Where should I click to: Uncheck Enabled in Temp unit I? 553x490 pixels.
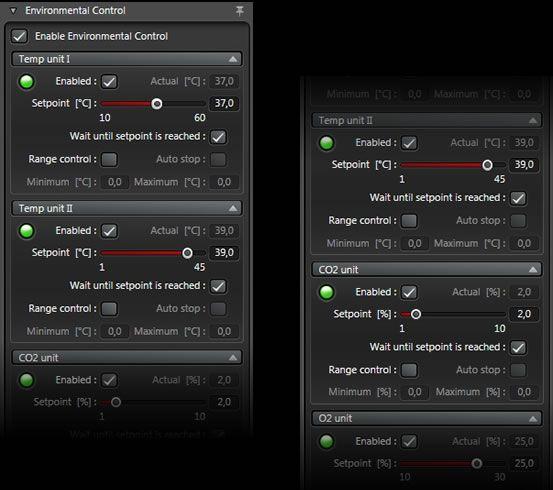click(109, 82)
